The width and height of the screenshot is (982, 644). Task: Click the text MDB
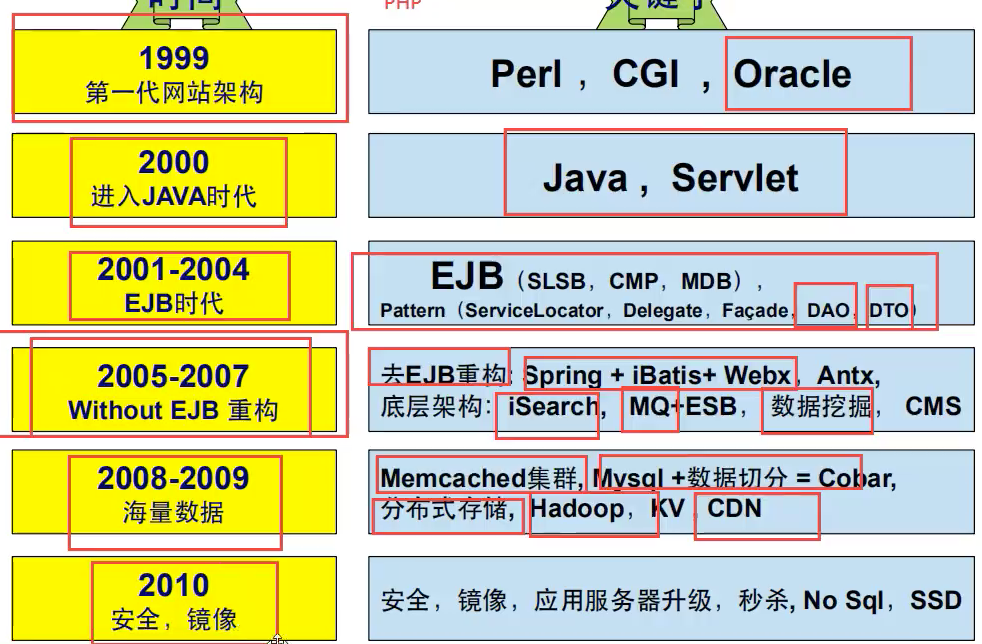pos(706,281)
